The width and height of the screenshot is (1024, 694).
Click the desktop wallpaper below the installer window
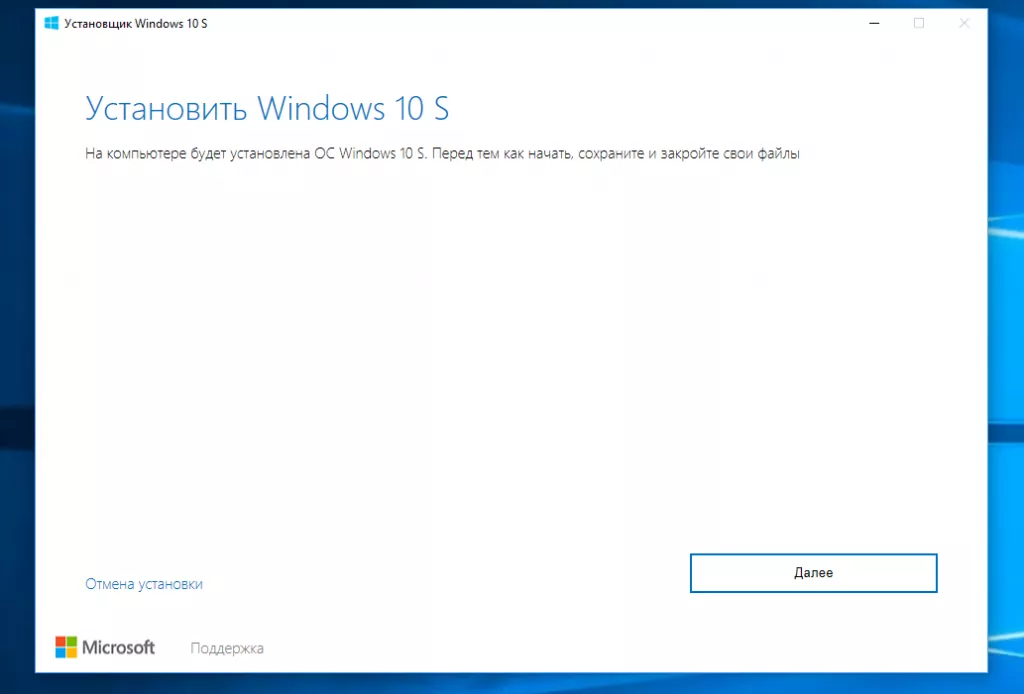(500, 685)
